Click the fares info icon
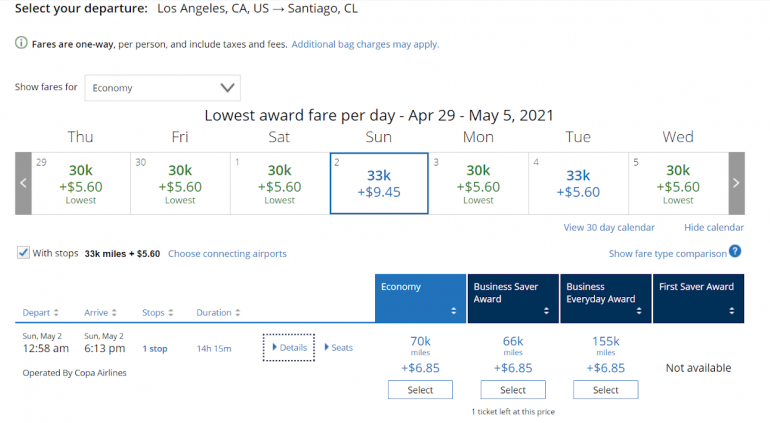Image resolution: width=770 pixels, height=423 pixels. click(x=21, y=44)
